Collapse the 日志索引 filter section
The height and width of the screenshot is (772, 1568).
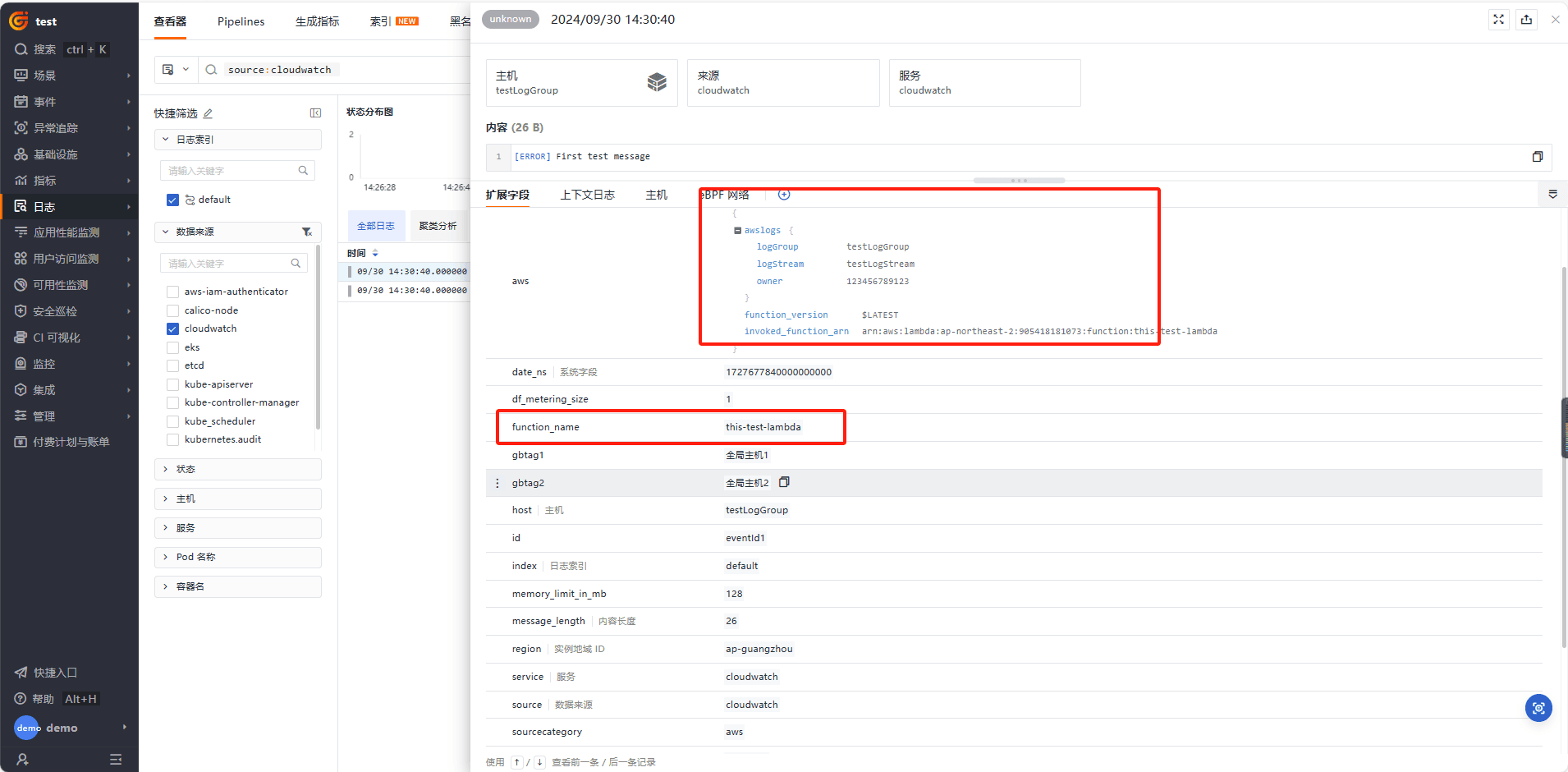click(x=237, y=140)
